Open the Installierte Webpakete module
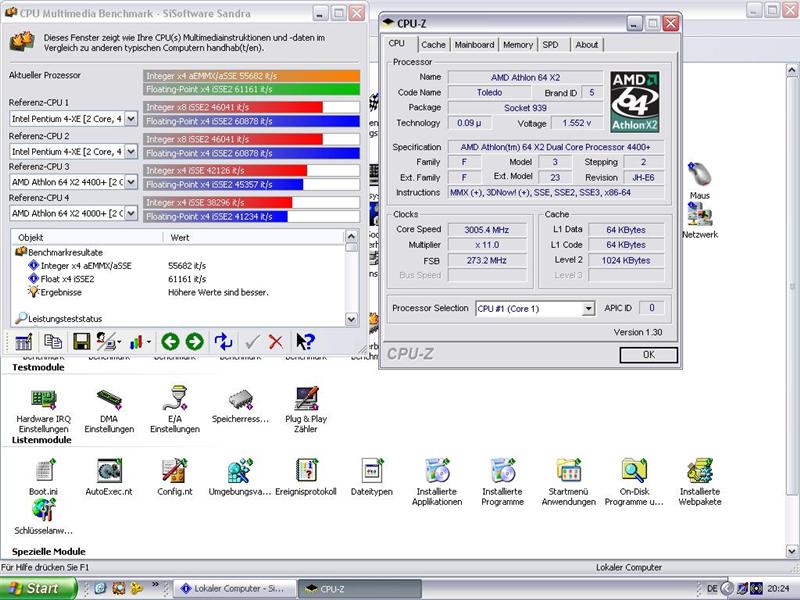 [700, 482]
